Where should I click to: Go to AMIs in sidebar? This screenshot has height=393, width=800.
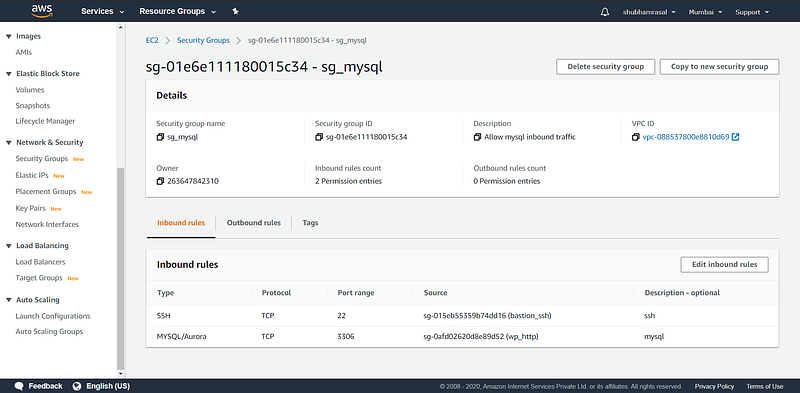[x=23, y=53]
